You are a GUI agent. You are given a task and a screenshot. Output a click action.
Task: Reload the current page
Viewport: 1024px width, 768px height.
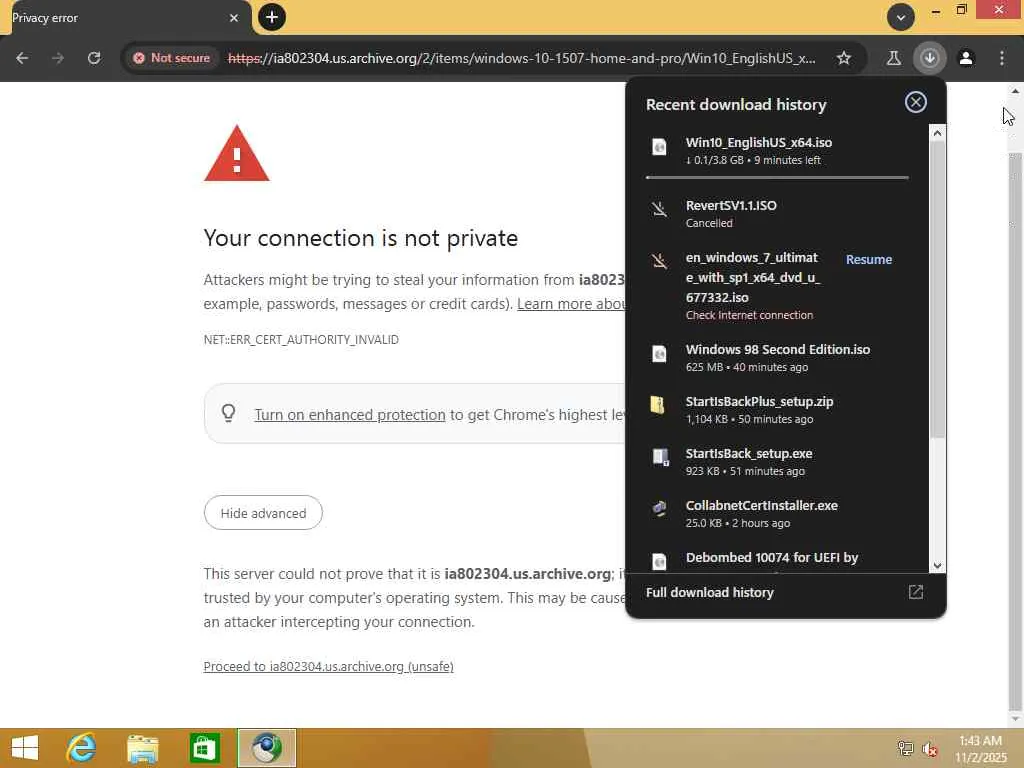pos(94,58)
